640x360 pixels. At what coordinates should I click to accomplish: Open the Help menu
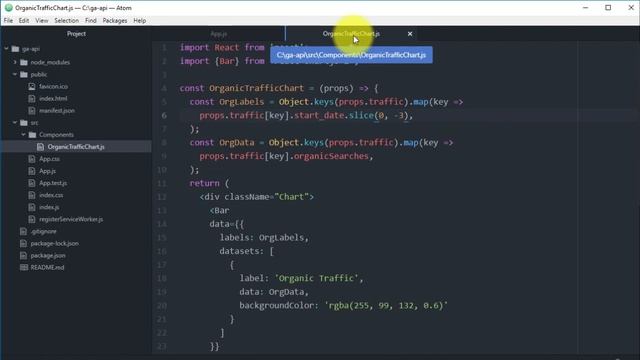140,20
